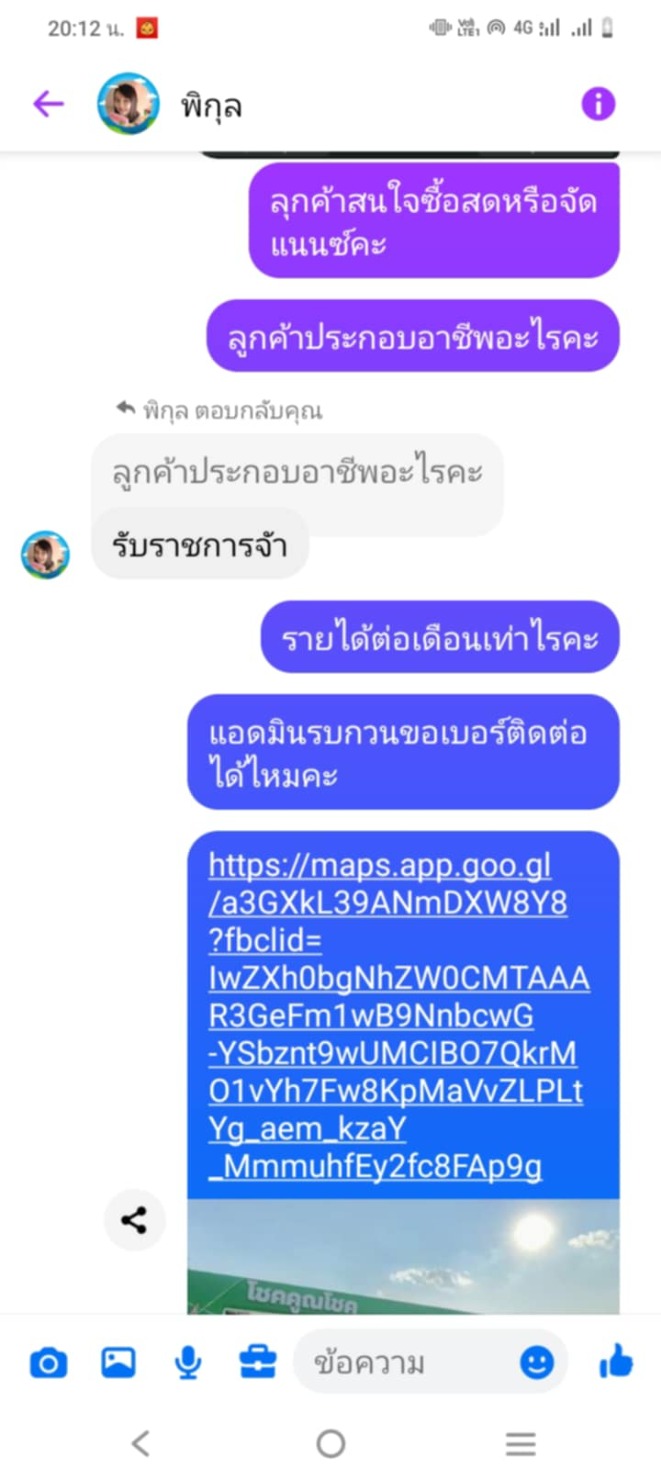The image size is (661, 1480).
Task: Open the emoji smiley picker
Action: coord(537,1362)
